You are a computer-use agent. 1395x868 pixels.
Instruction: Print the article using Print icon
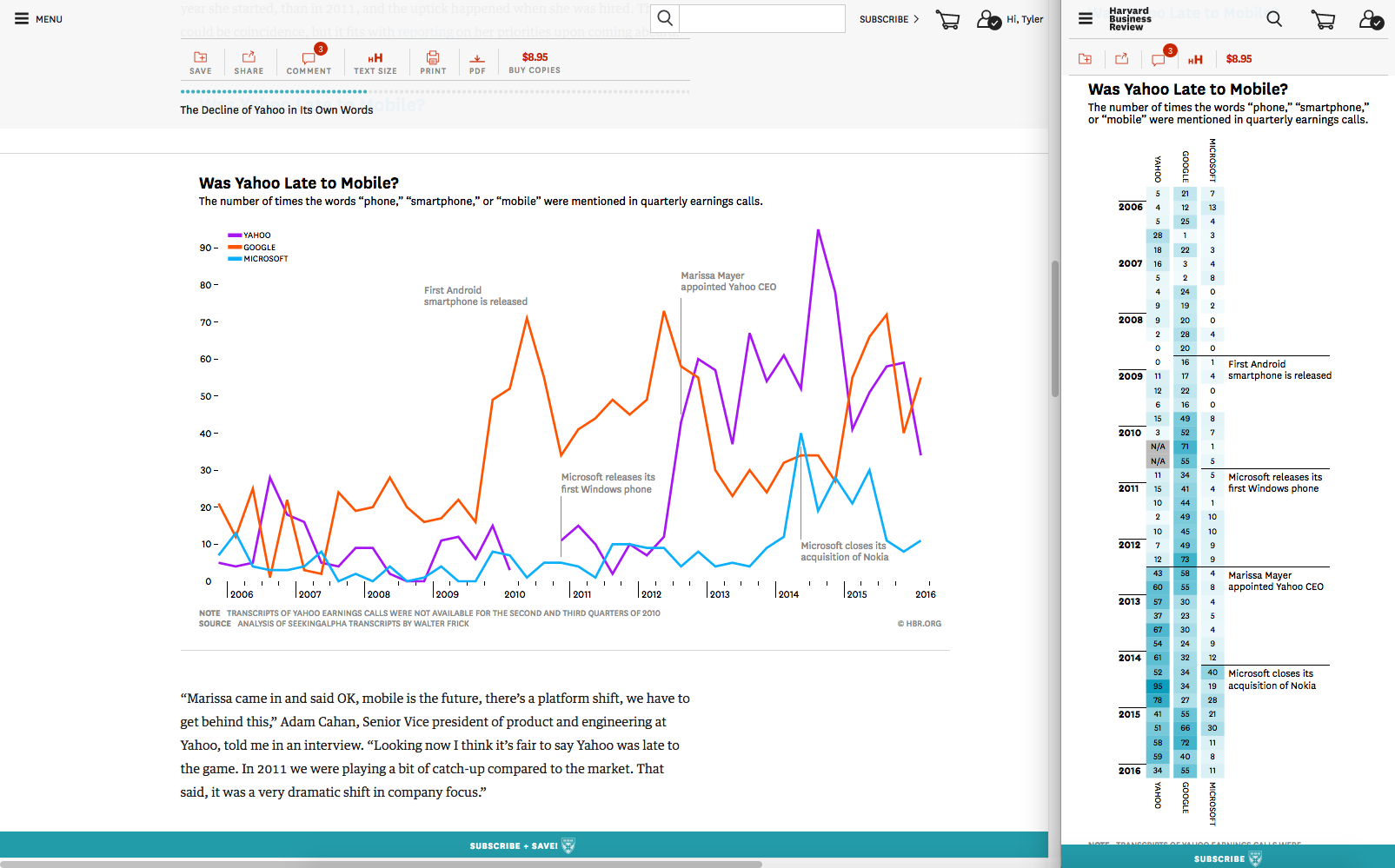tap(433, 63)
